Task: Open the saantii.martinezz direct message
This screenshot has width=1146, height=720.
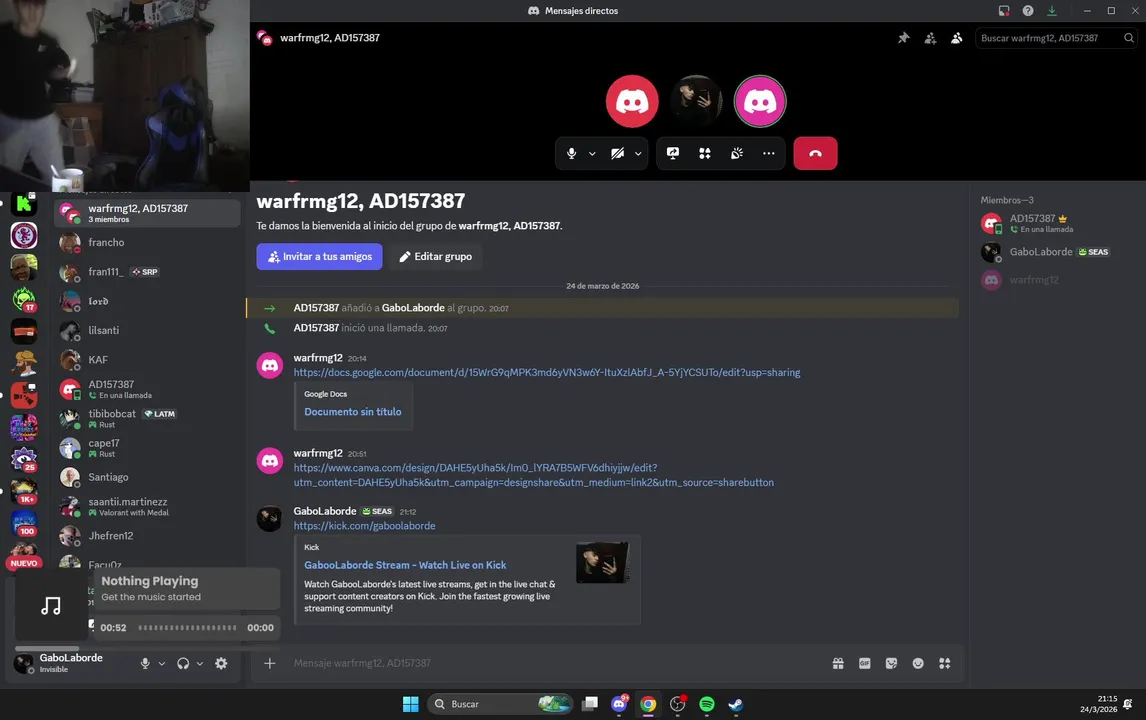Action: click(x=147, y=507)
